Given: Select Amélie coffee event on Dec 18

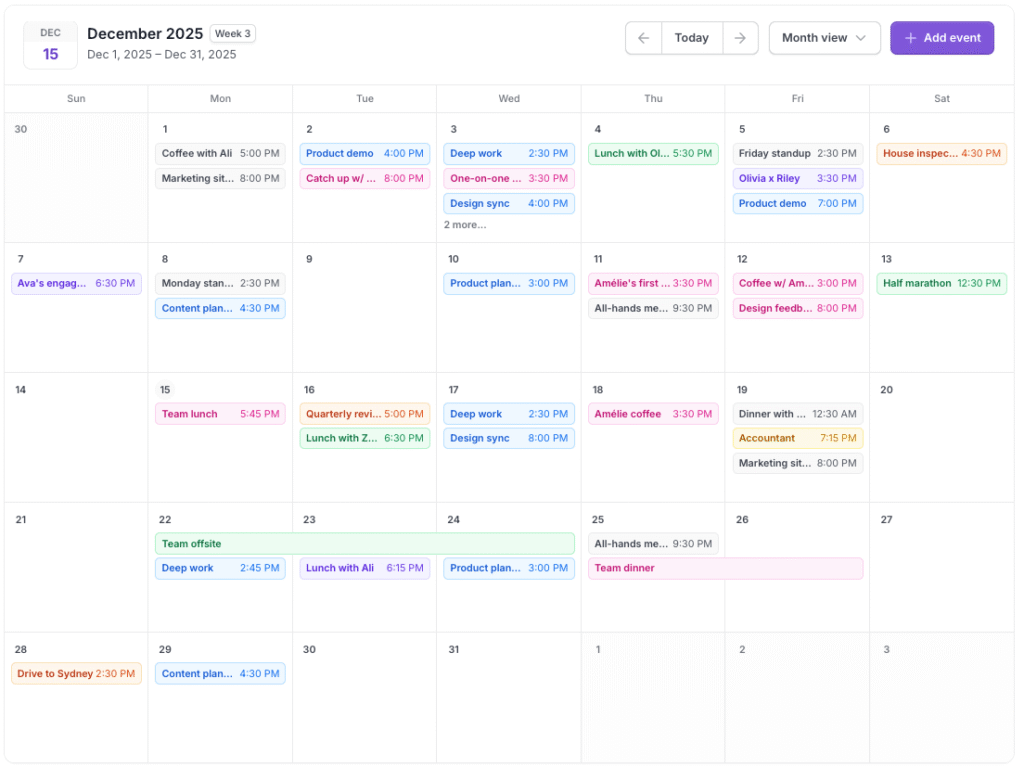Looking at the screenshot, I should (653, 414).
